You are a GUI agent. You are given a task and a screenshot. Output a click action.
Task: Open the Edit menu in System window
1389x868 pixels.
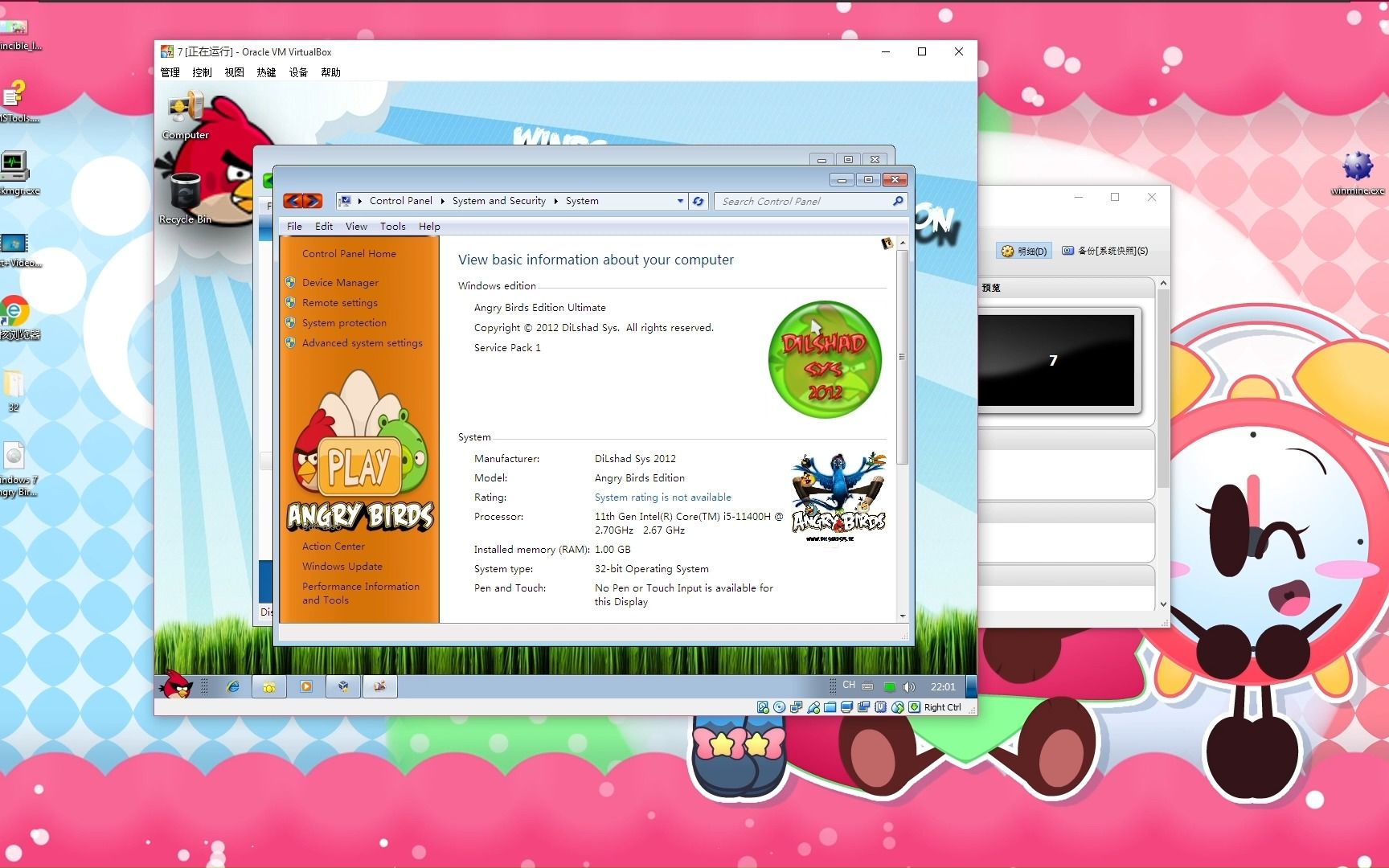(324, 227)
